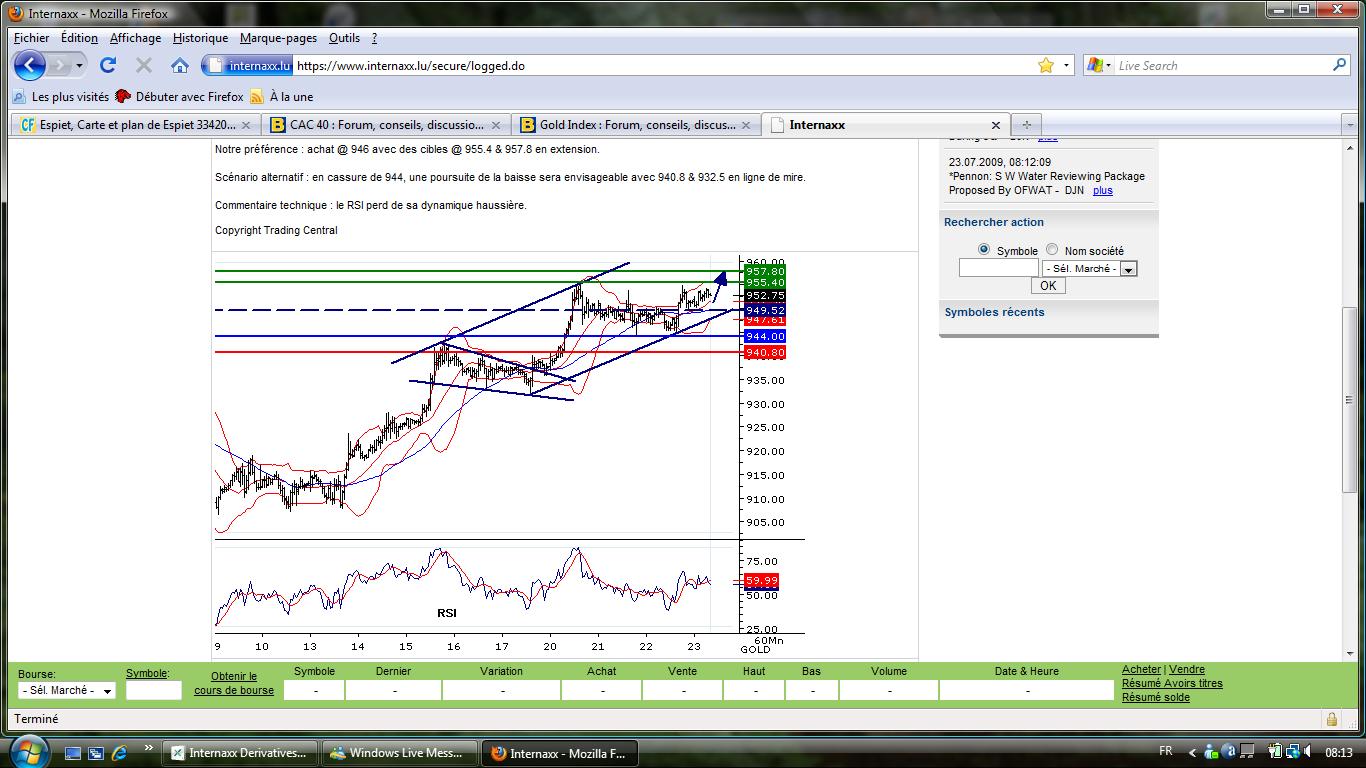The image size is (1366, 768).
Task: Select the Symbole radio button
Action: [x=984, y=250]
